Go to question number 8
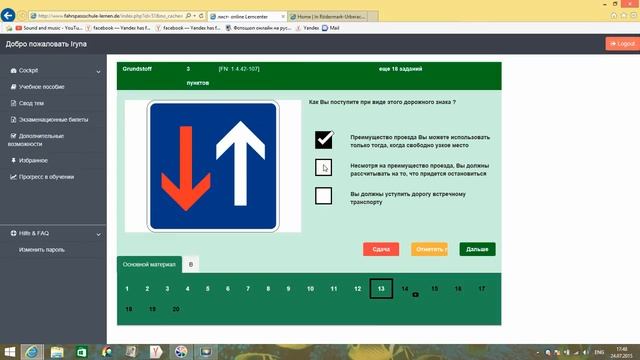Viewport: 640px width, 360px height. coord(268,289)
